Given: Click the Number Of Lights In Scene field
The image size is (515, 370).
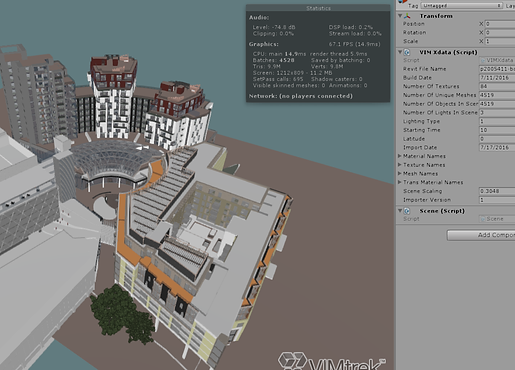Looking at the screenshot, I should (497, 113).
